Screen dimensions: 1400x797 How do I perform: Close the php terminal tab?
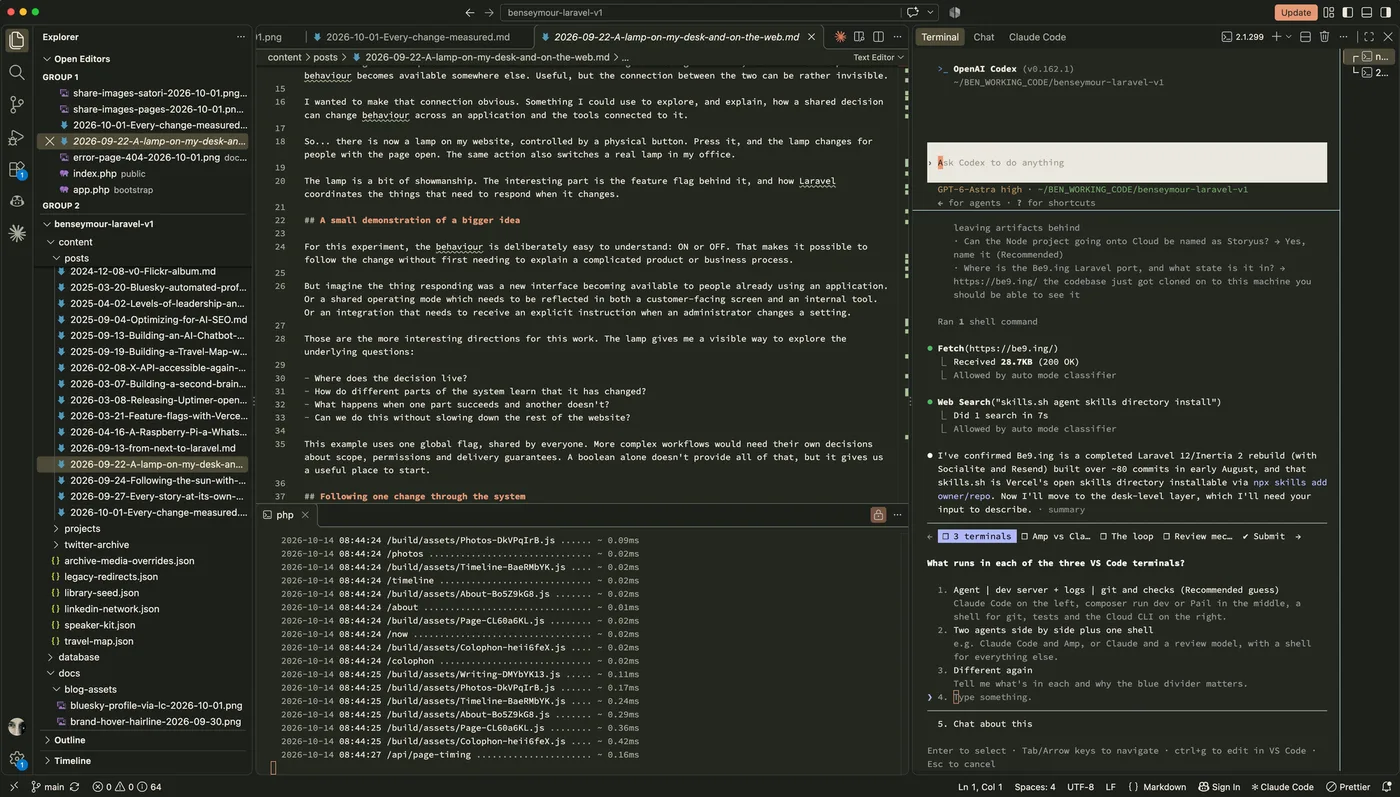[306, 515]
